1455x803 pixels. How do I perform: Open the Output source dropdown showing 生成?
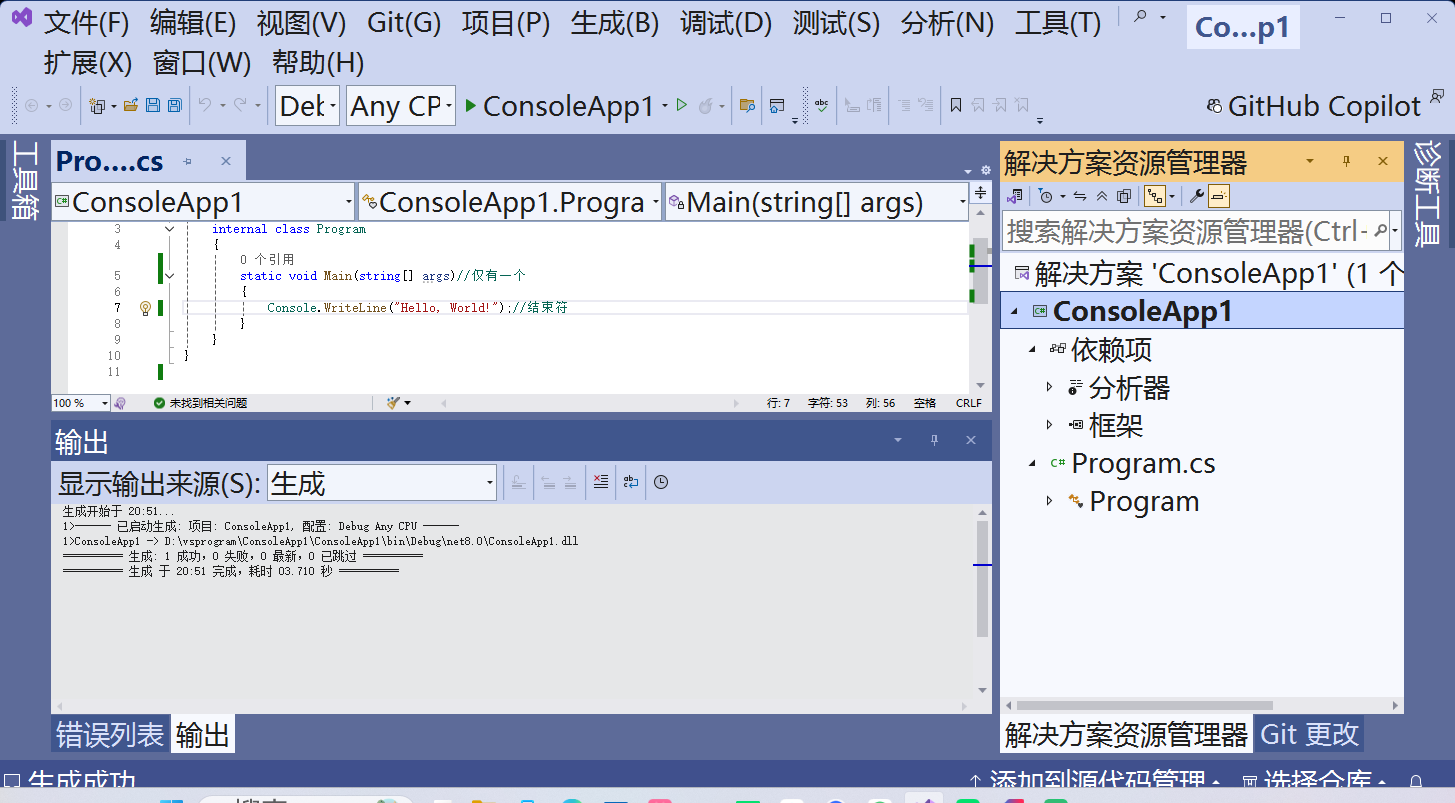coord(382,484)
